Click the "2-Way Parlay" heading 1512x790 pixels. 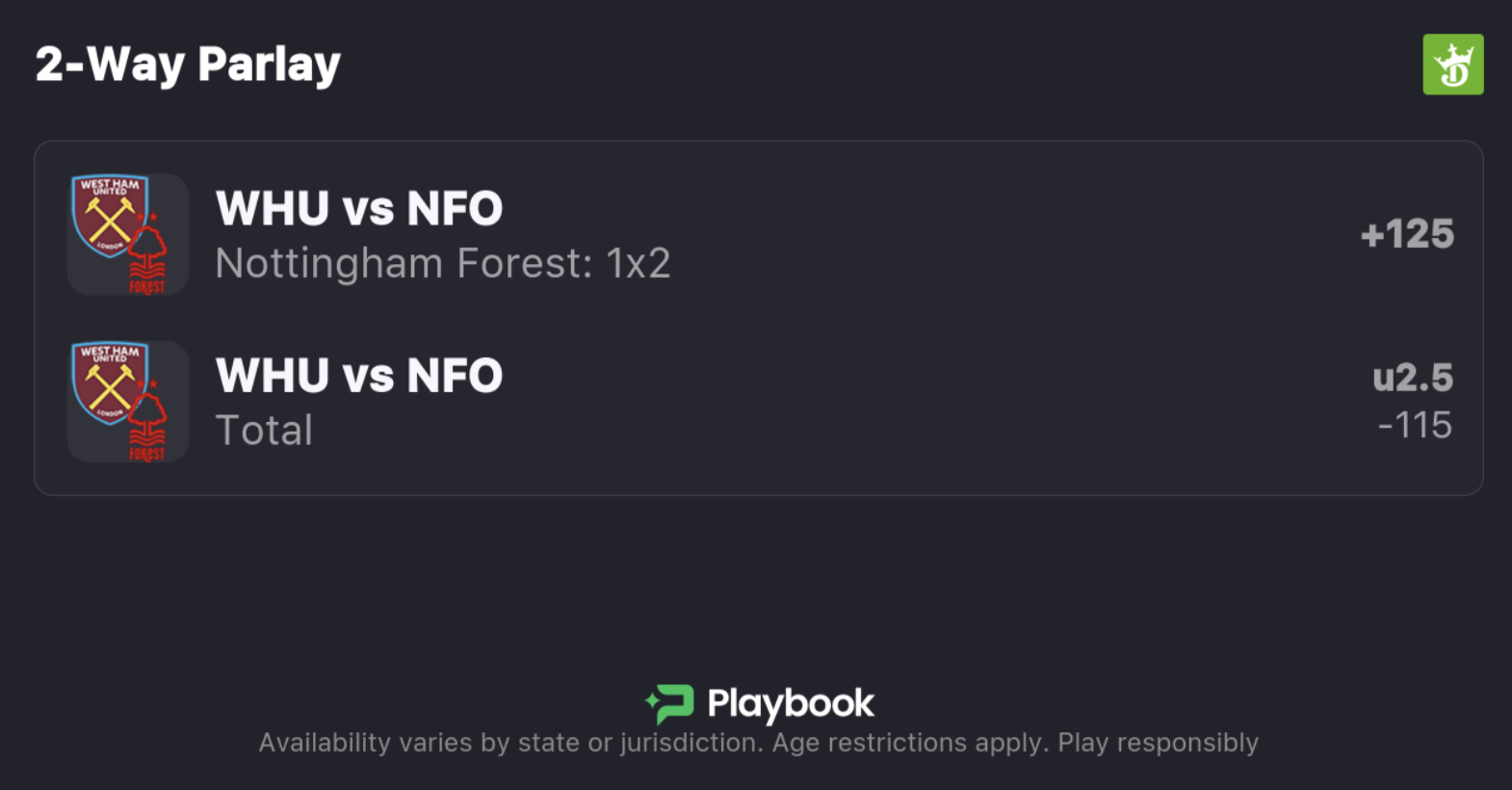[x=188, y=65]
